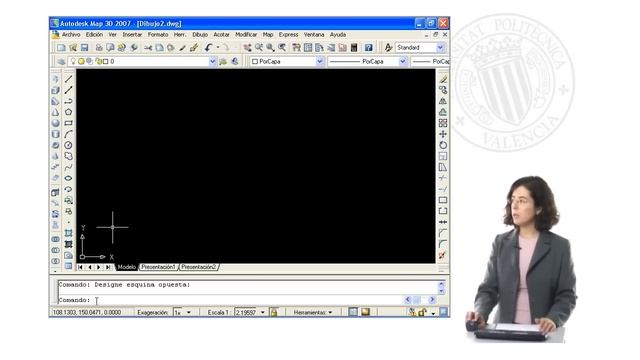This screenshot has width=640, height=360.
Task: Open Layer Properties Manager icon
Action: tap(61, 62)
